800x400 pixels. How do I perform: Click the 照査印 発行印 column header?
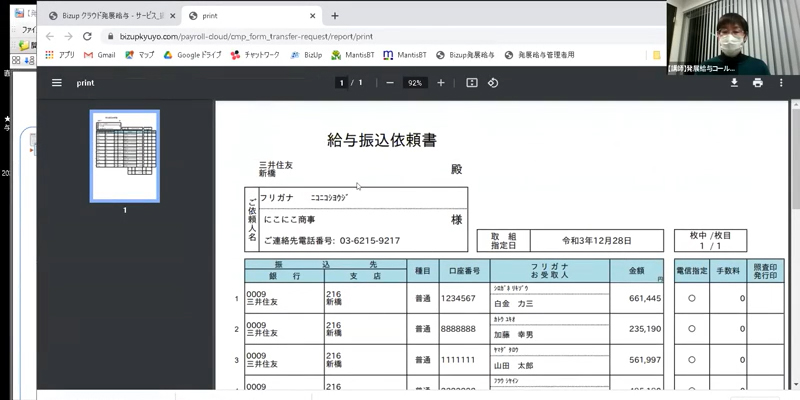[x=765, y=271]
